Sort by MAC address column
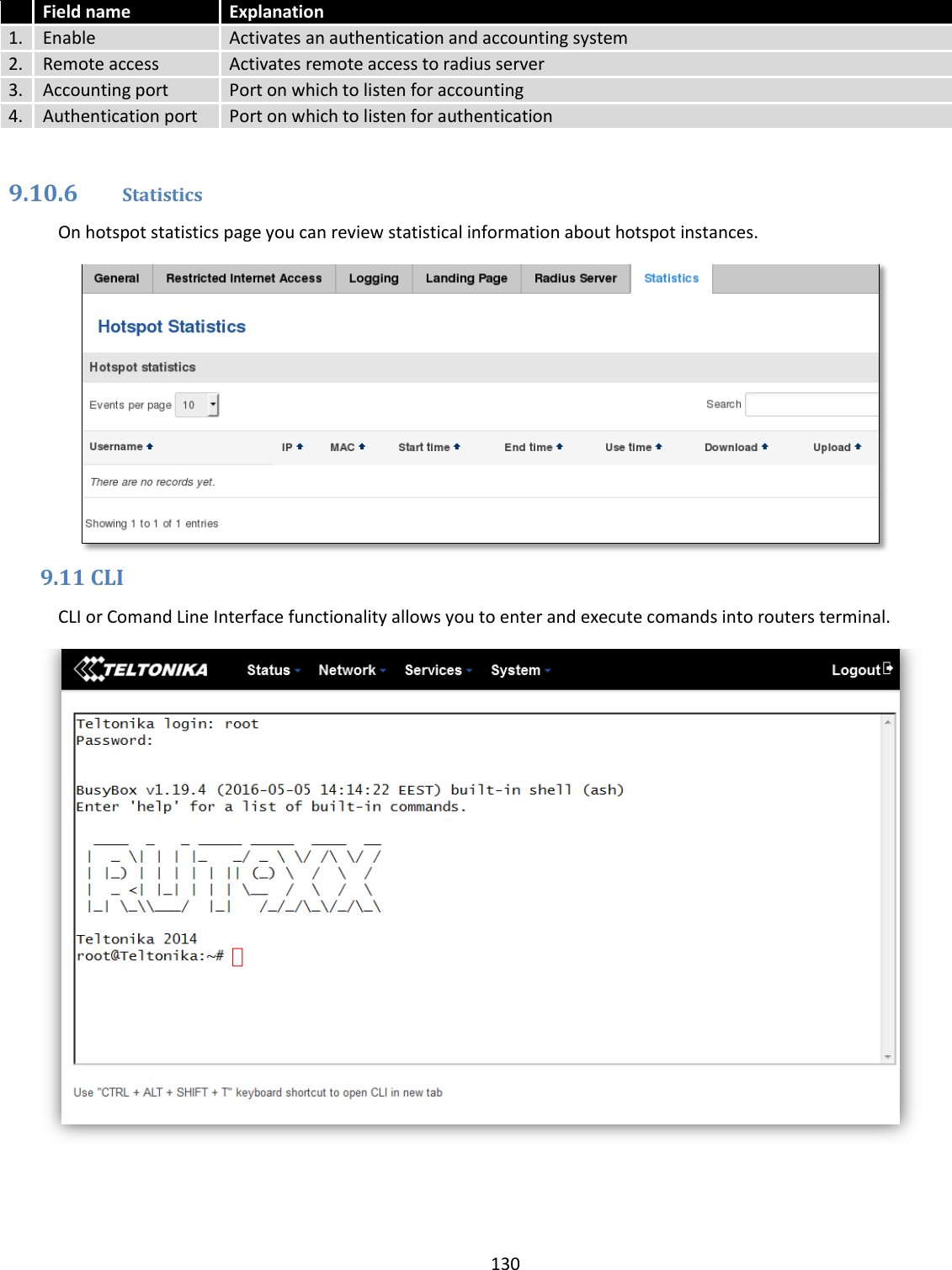 [x=347, y=447]
